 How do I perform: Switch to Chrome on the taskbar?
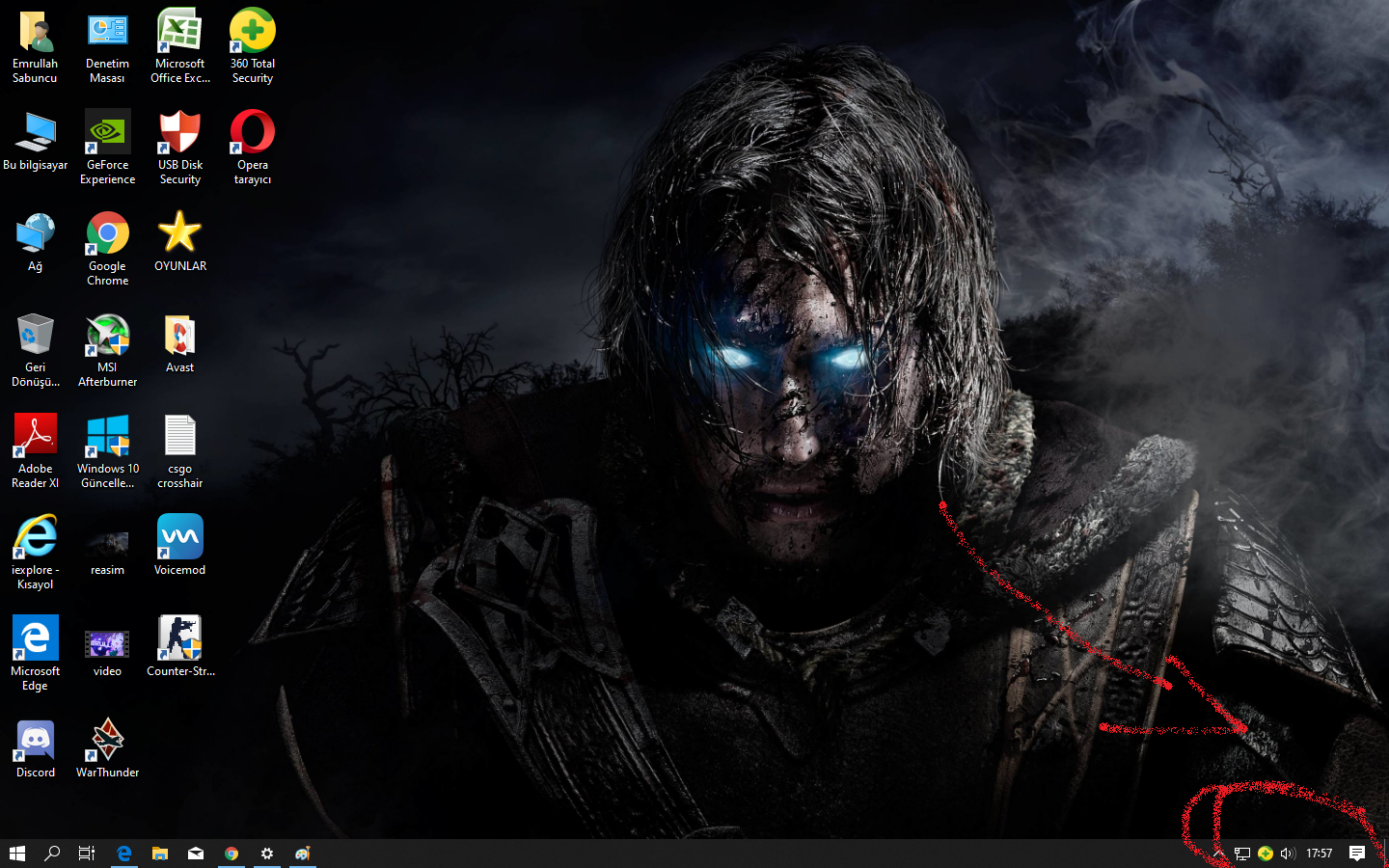tap(231, 854)
